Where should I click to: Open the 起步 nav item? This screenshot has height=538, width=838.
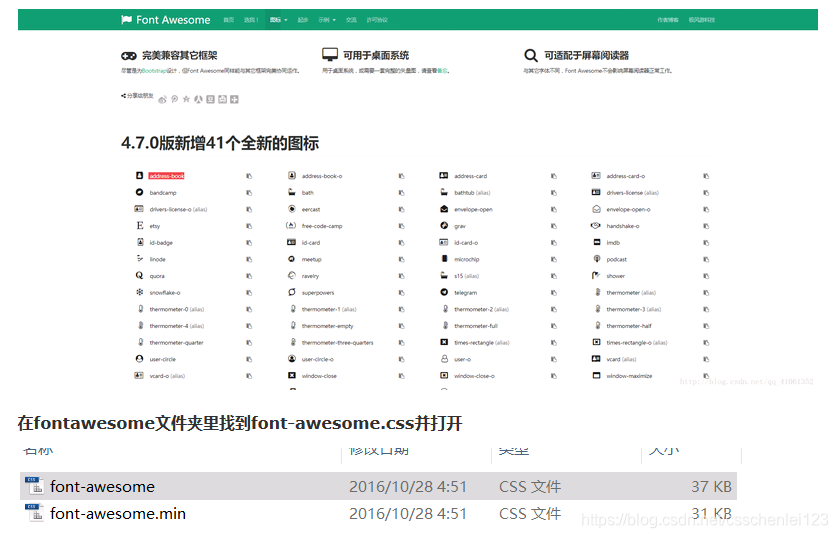pos(303,20)
